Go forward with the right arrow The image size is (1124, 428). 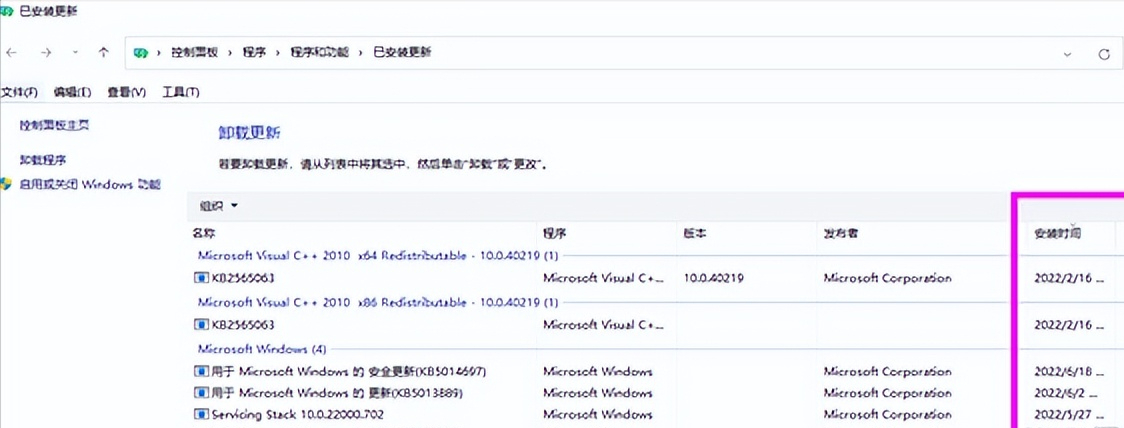(x=46, y=52)
